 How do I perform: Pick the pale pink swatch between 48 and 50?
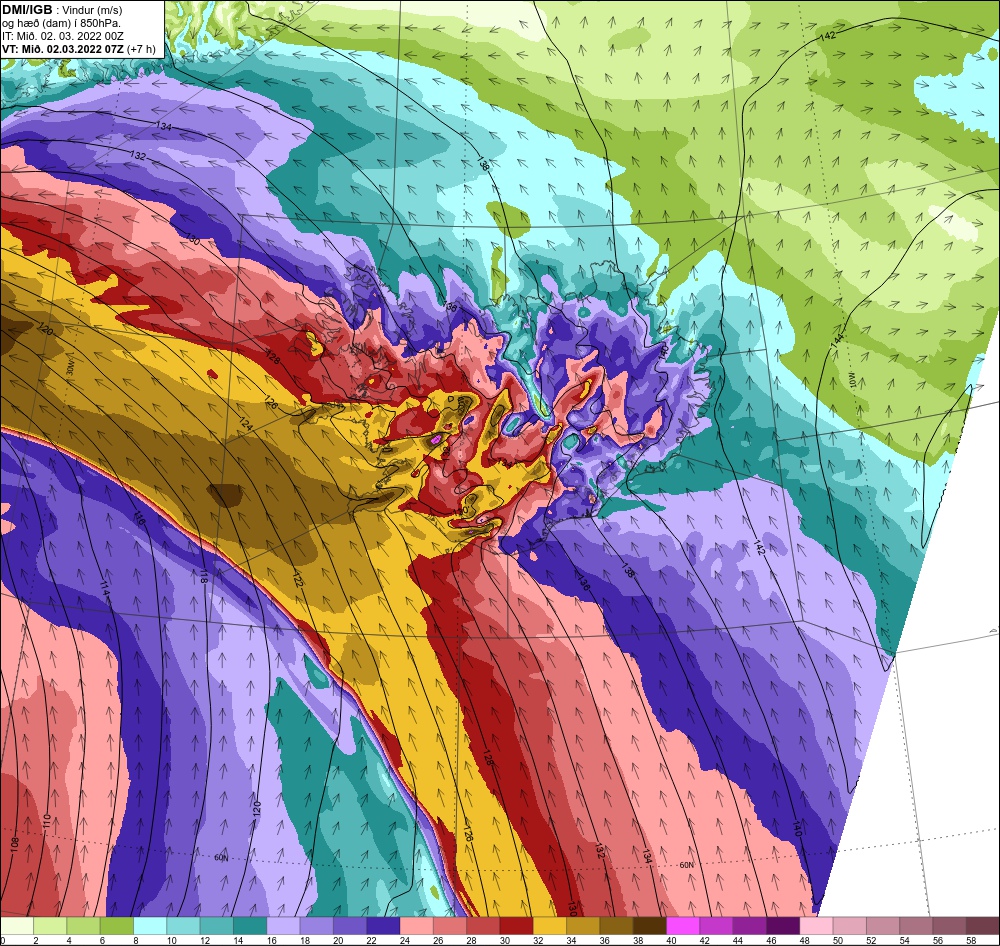[816, 926]
